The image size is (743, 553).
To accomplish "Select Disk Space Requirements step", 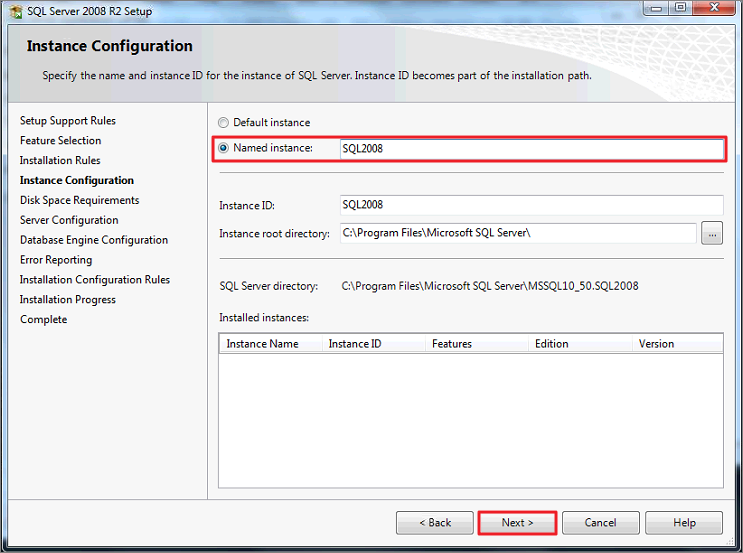I will pyautogui.click(x=80, y=200).
